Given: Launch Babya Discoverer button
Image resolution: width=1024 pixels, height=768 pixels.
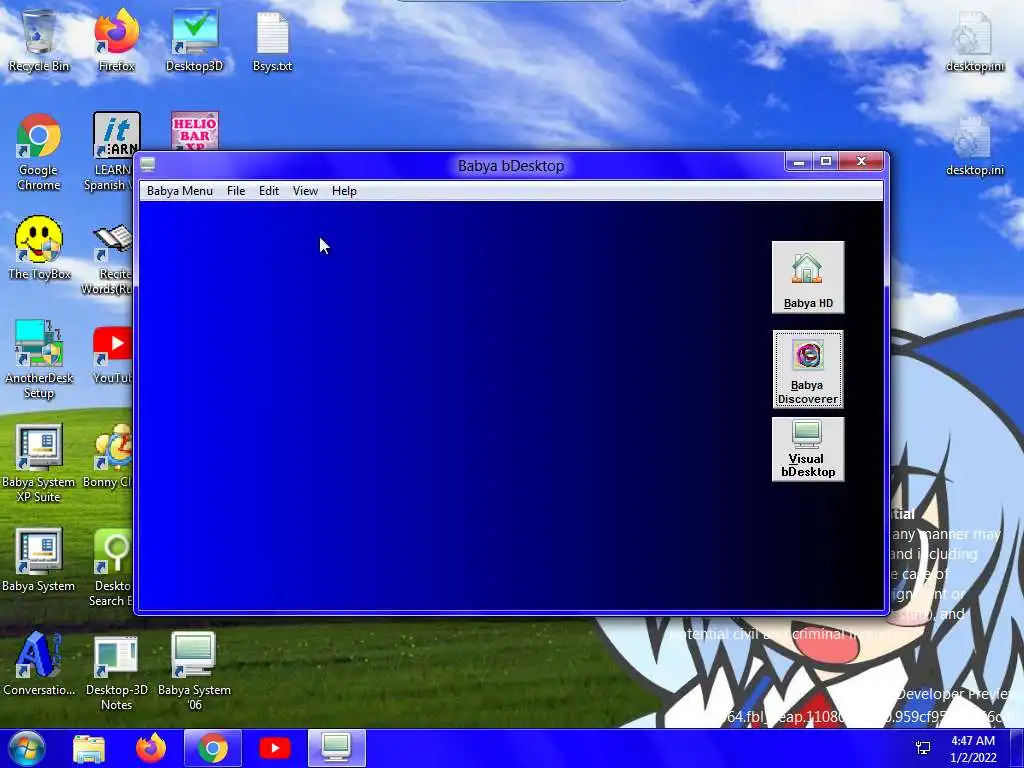Looking at the screenshot, I should [x=808, y=369].
